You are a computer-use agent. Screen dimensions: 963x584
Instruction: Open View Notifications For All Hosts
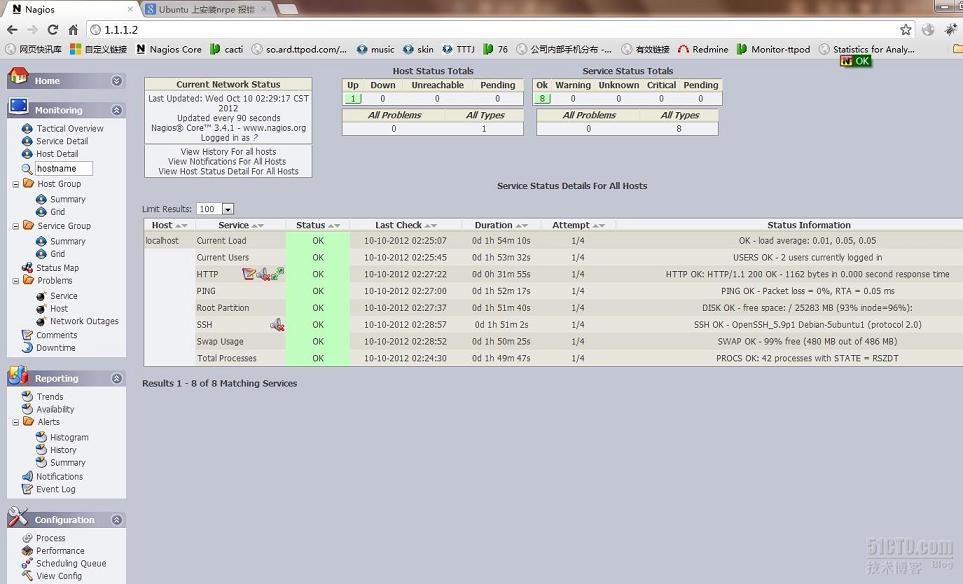[x=227, y=162]
